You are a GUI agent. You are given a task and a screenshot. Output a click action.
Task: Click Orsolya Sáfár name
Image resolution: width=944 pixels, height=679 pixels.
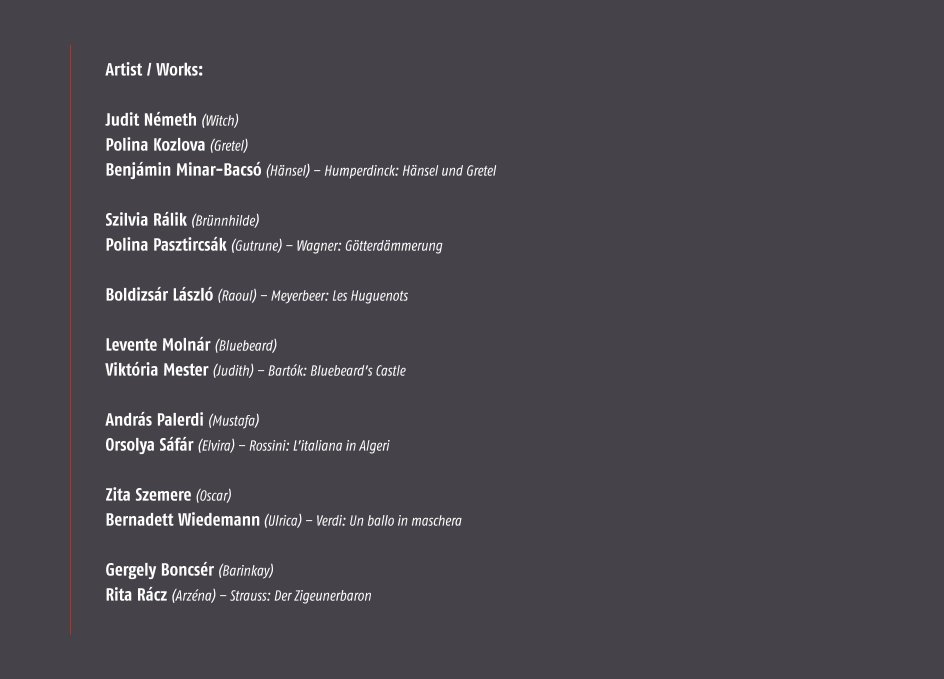pos(149,445)
